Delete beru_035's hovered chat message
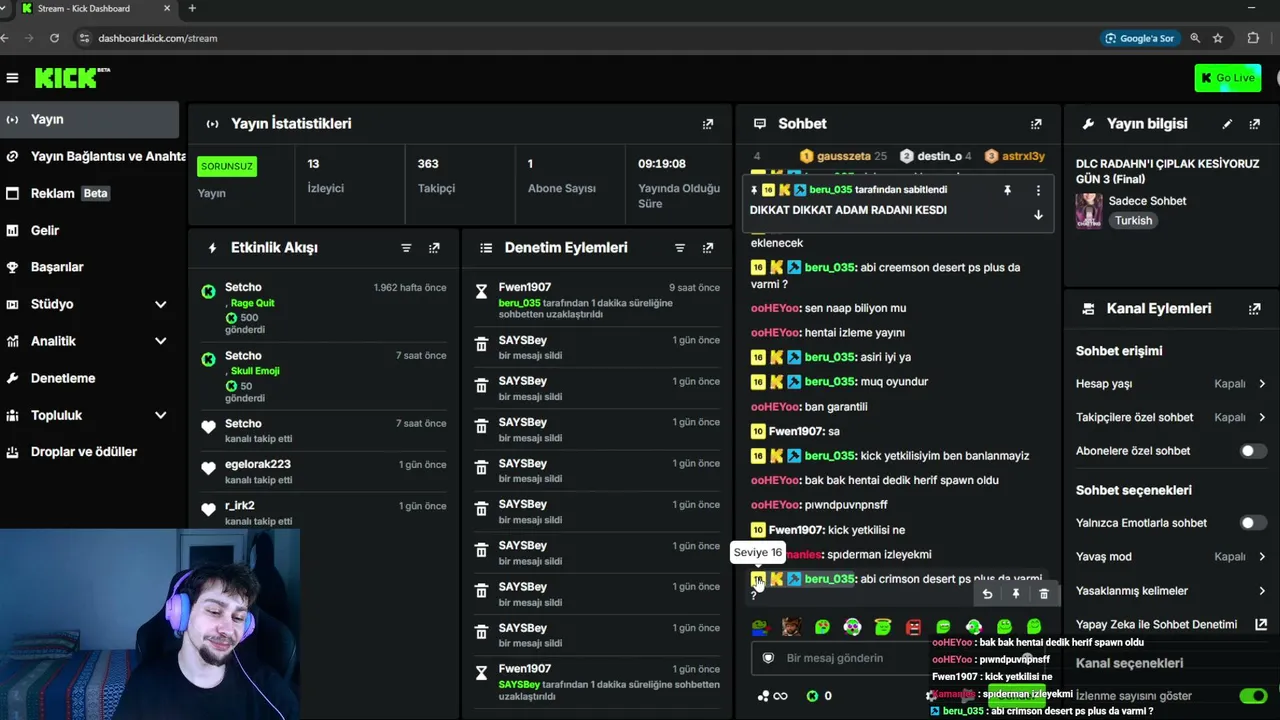The width and height of the screenshot is (1280, 720). coord(1043,594)
